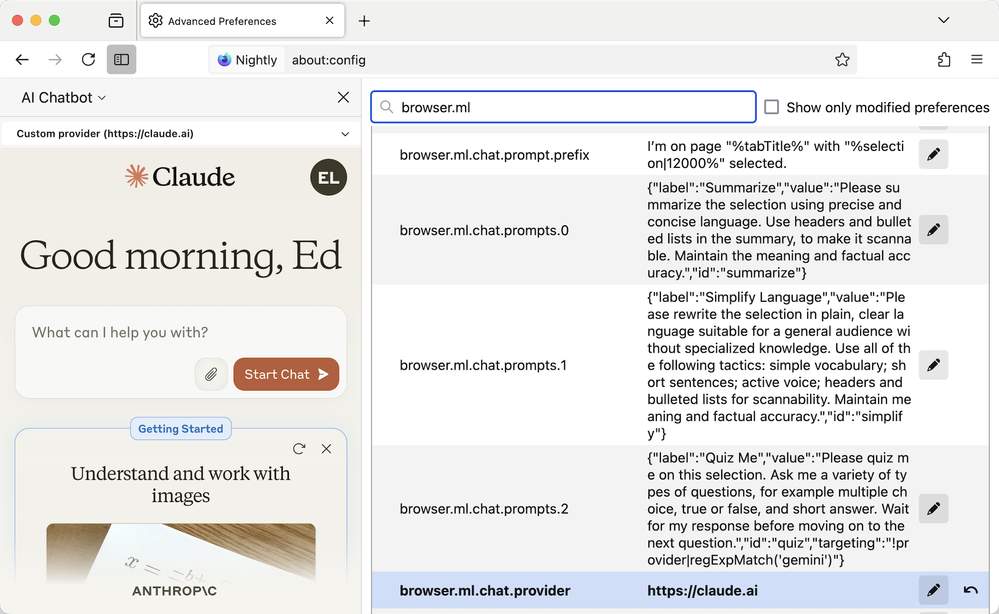Expand the Custom provider dropdown
The image size is (999, 614).
[x=182, y=134]
